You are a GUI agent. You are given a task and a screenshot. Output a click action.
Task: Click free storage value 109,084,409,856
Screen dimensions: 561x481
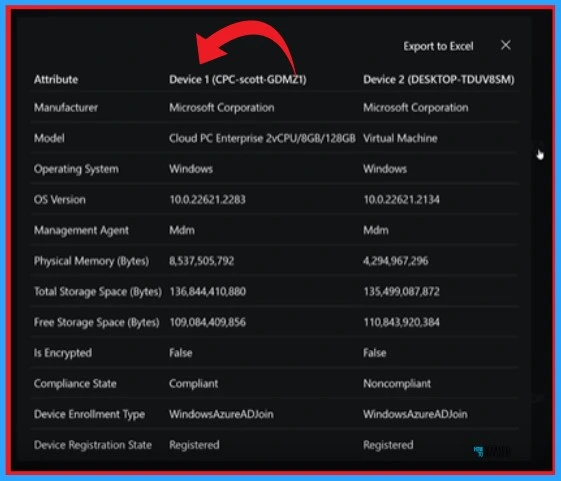[208, 322]
